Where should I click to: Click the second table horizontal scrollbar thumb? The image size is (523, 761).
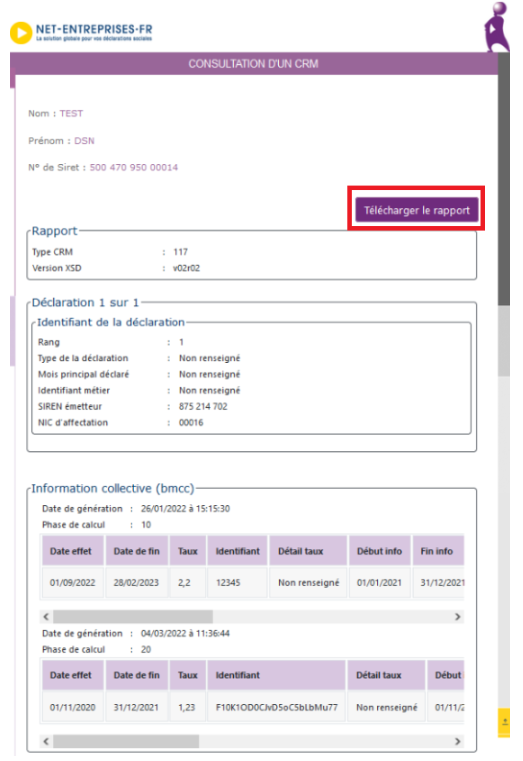[x=126, y=741]
